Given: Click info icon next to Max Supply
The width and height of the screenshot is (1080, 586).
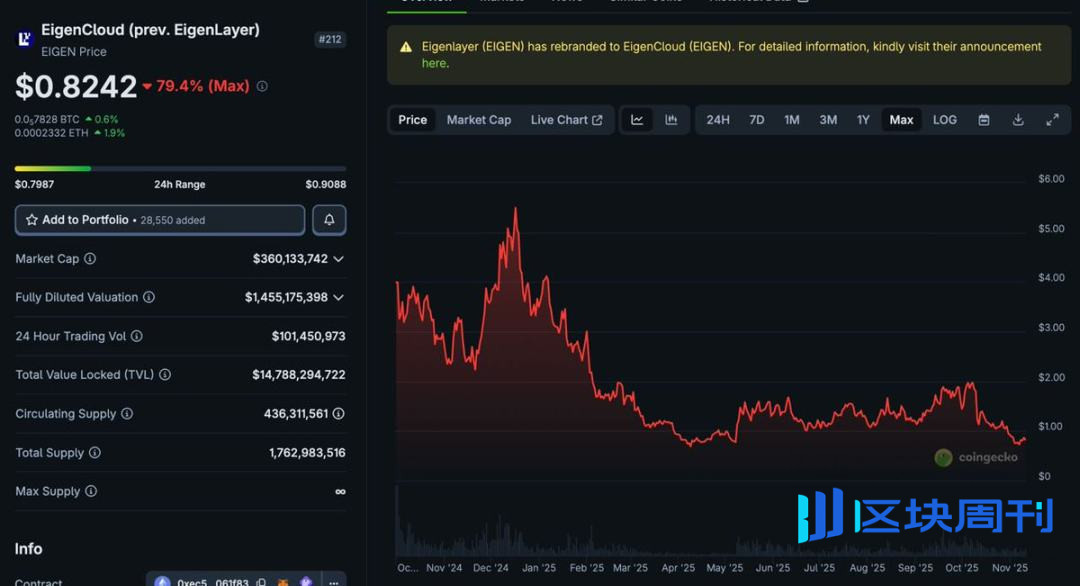Looking at the screenshot, I should (x=91, y=492).
